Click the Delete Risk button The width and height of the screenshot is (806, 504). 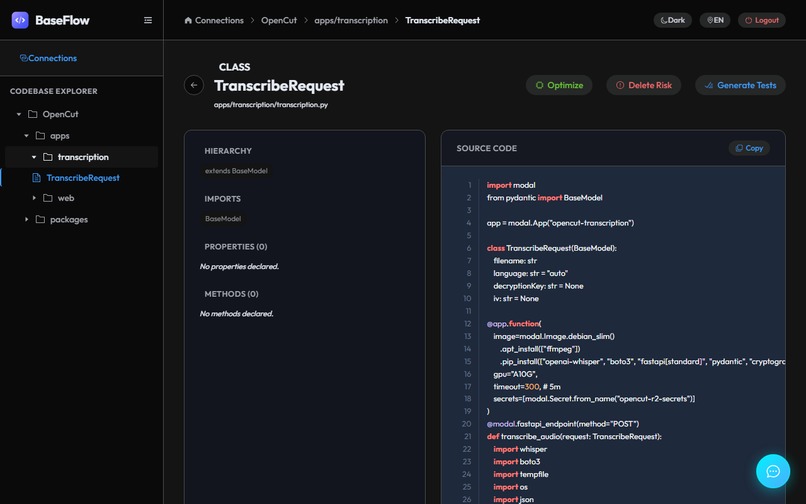[644, 85]
